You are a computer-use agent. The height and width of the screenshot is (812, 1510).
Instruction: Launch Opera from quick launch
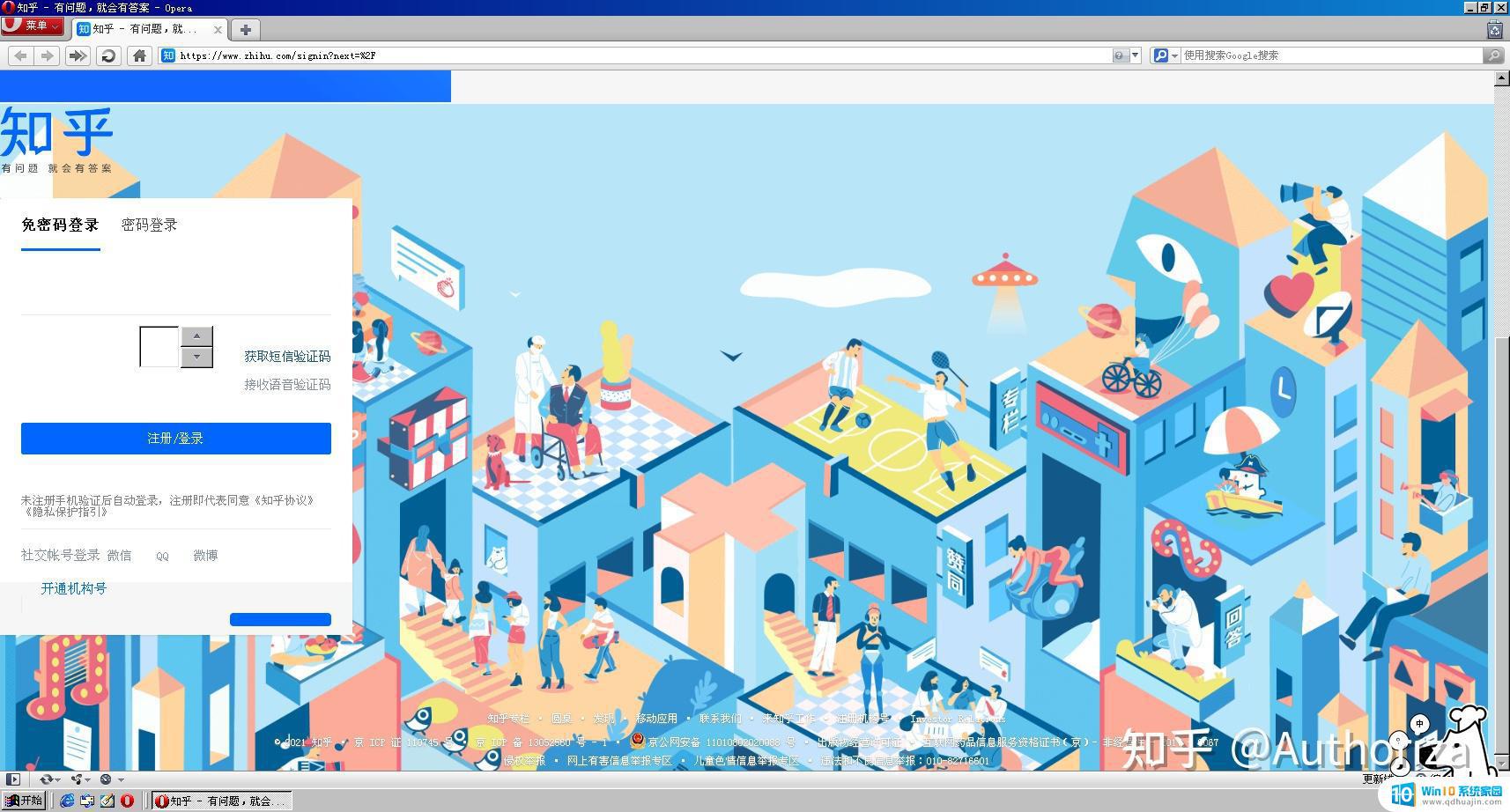[127, 801]
